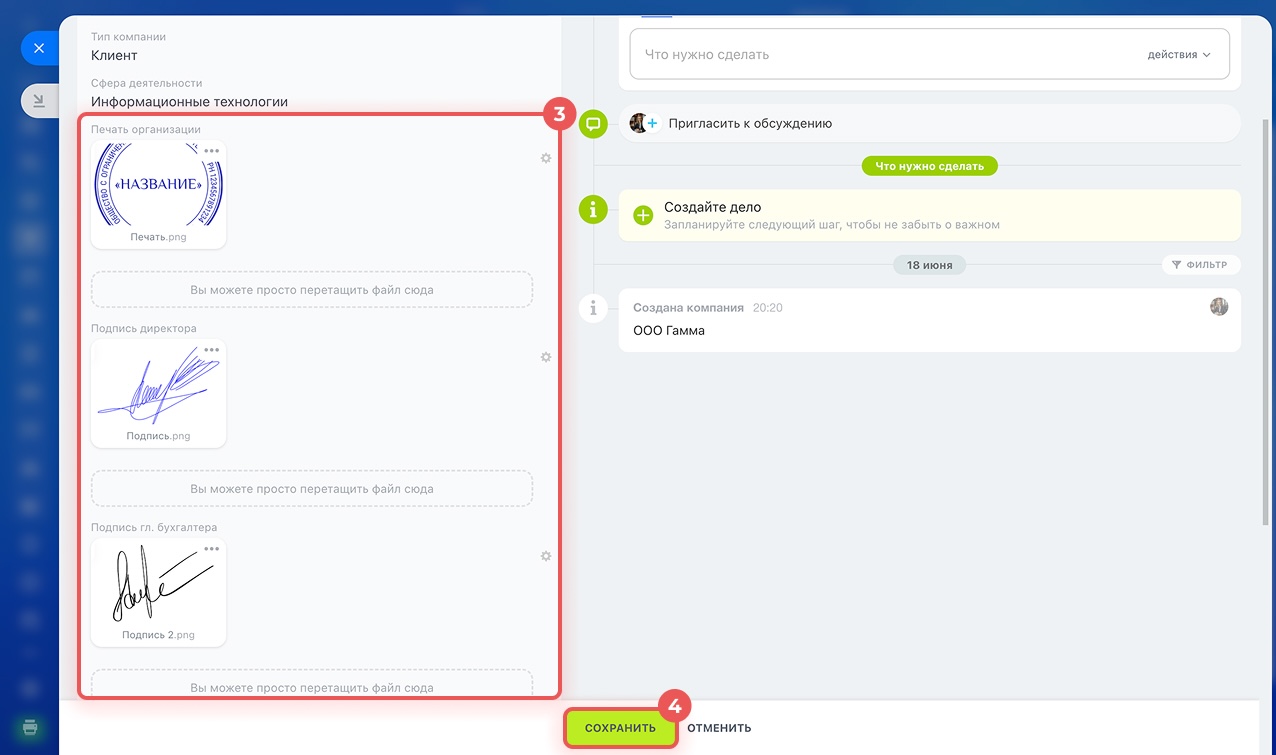Click the green plus icon to create activity
This screenshot has width=1276, height=755.
(x=644, y=215)
